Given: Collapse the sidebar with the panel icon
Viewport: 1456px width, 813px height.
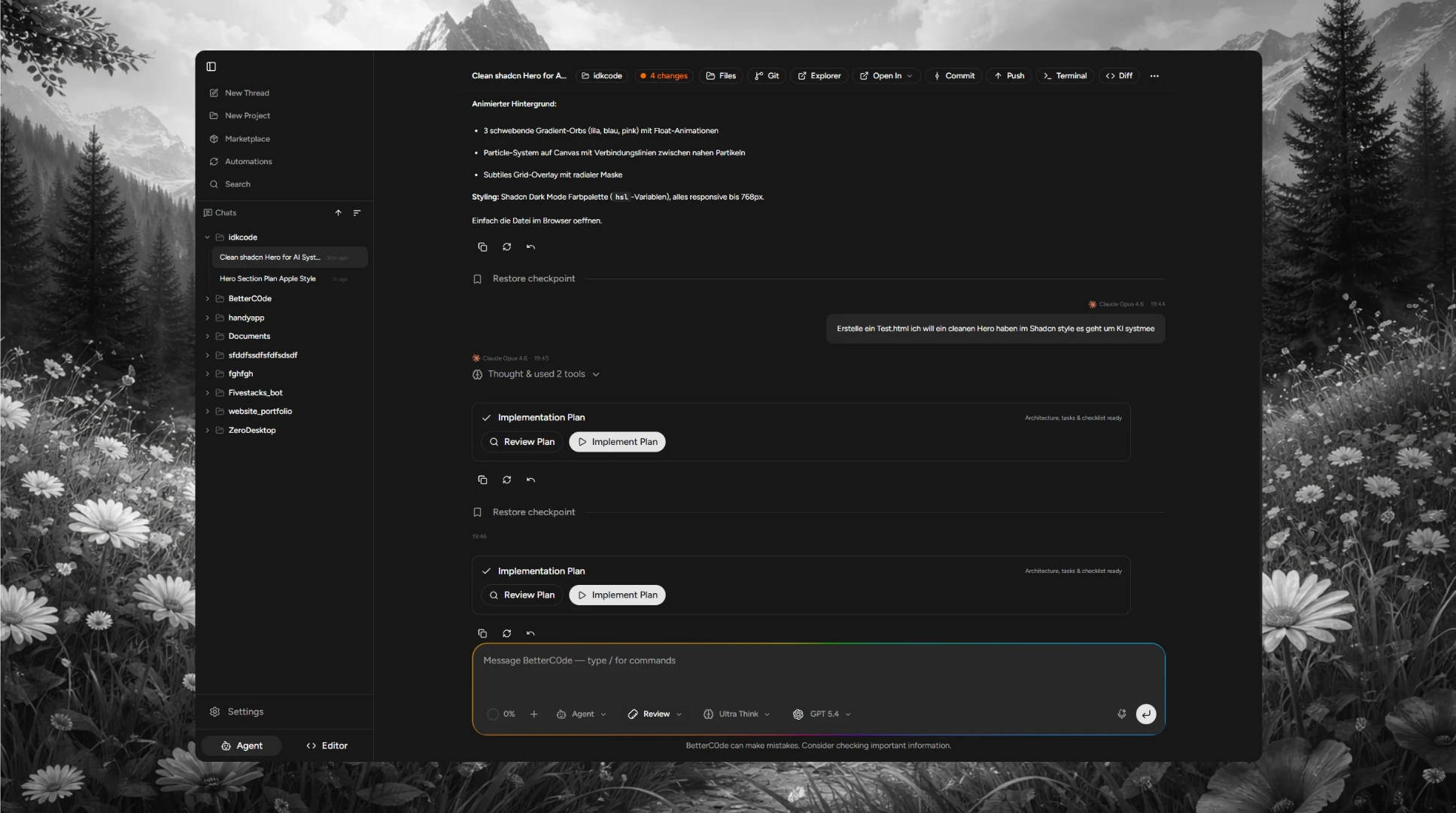Looking at the screenshot, I should 211,66.
